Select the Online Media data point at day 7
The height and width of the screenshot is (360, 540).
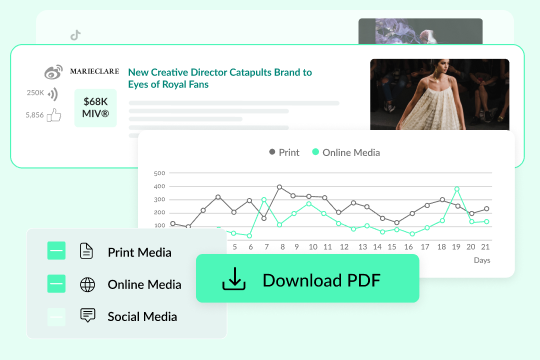(264, 199)
